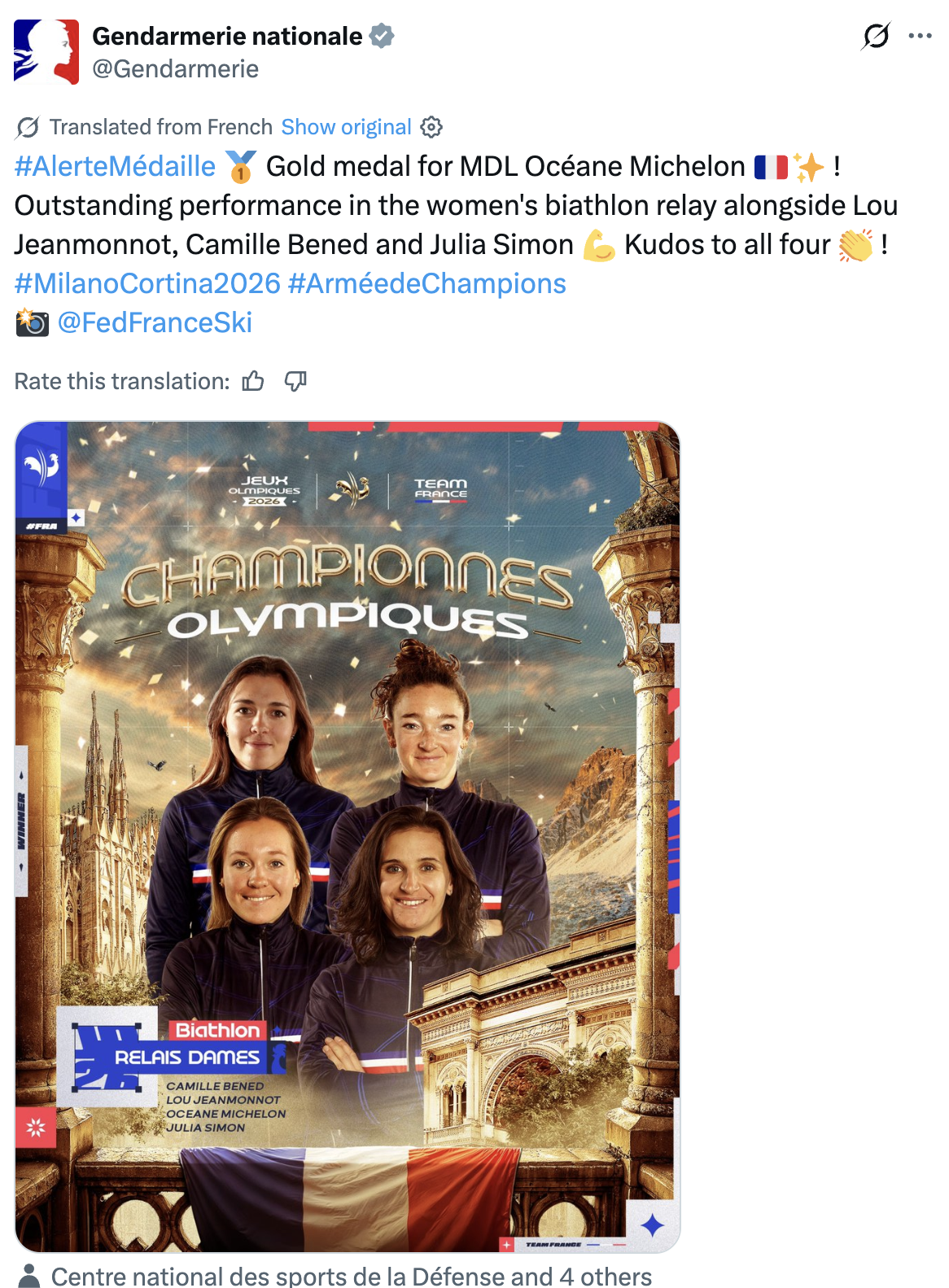Click the translation icon beside Translated from French
Screen dimensions: 949x1288
point(28,127)
